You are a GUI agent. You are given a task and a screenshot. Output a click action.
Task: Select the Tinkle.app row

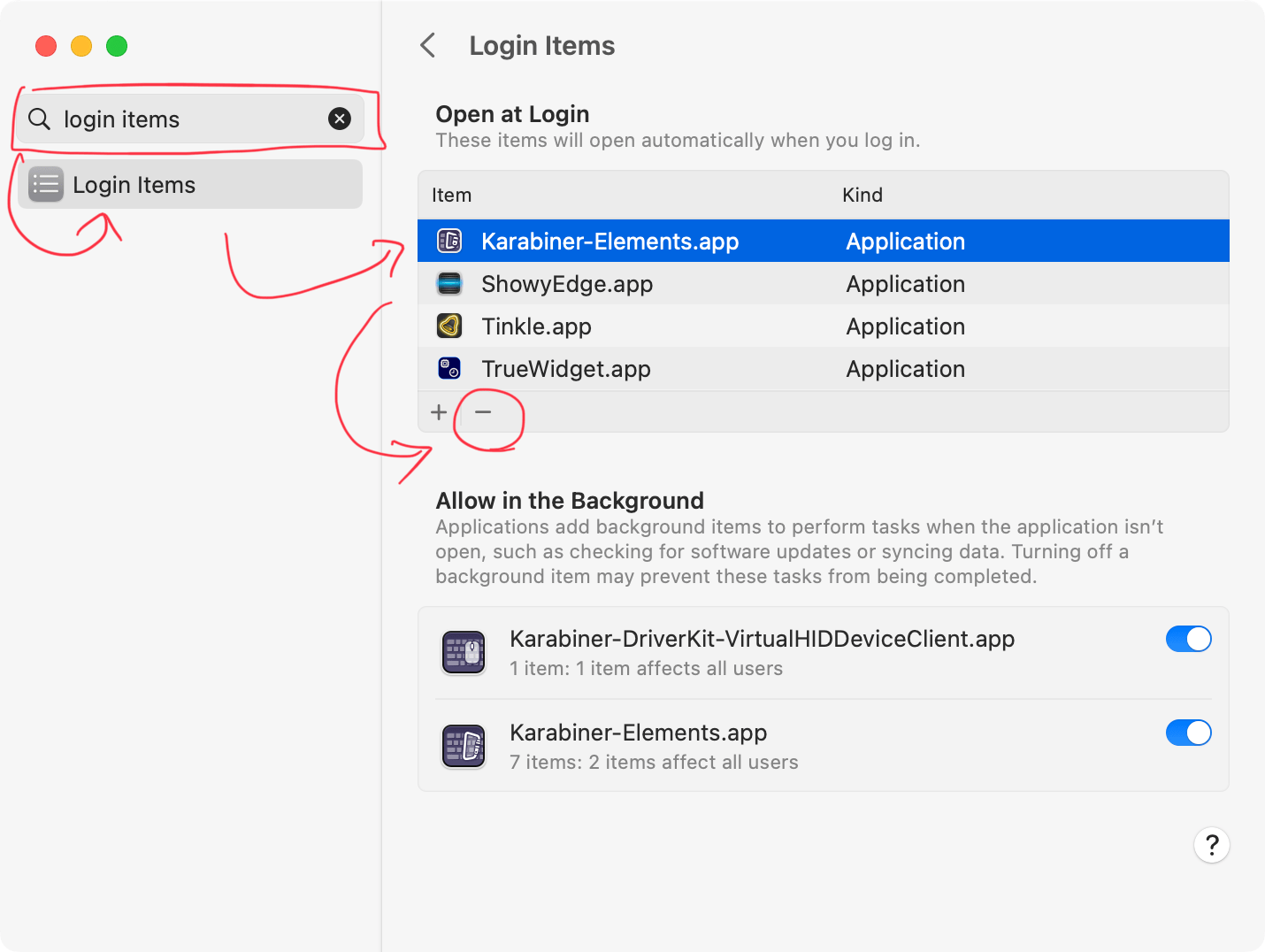[x=824, y=326]
